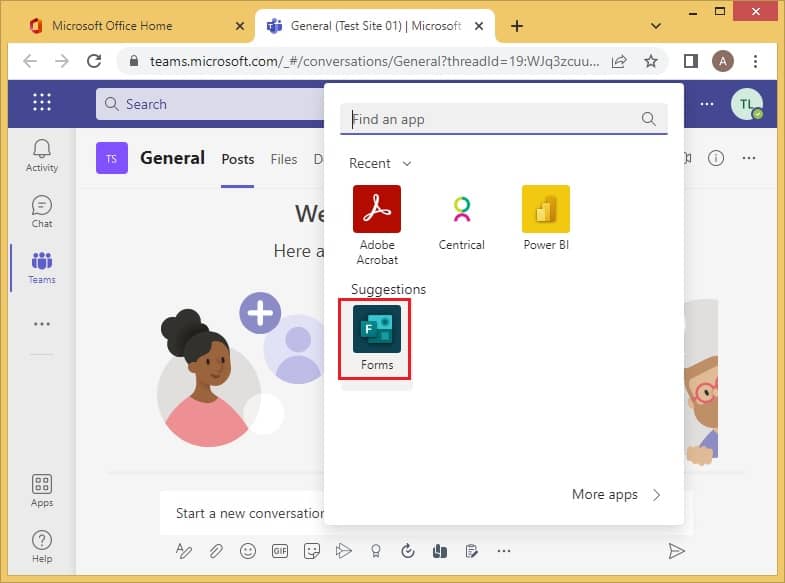
Task: Send the message with arrow button
Action: point(676,551)
